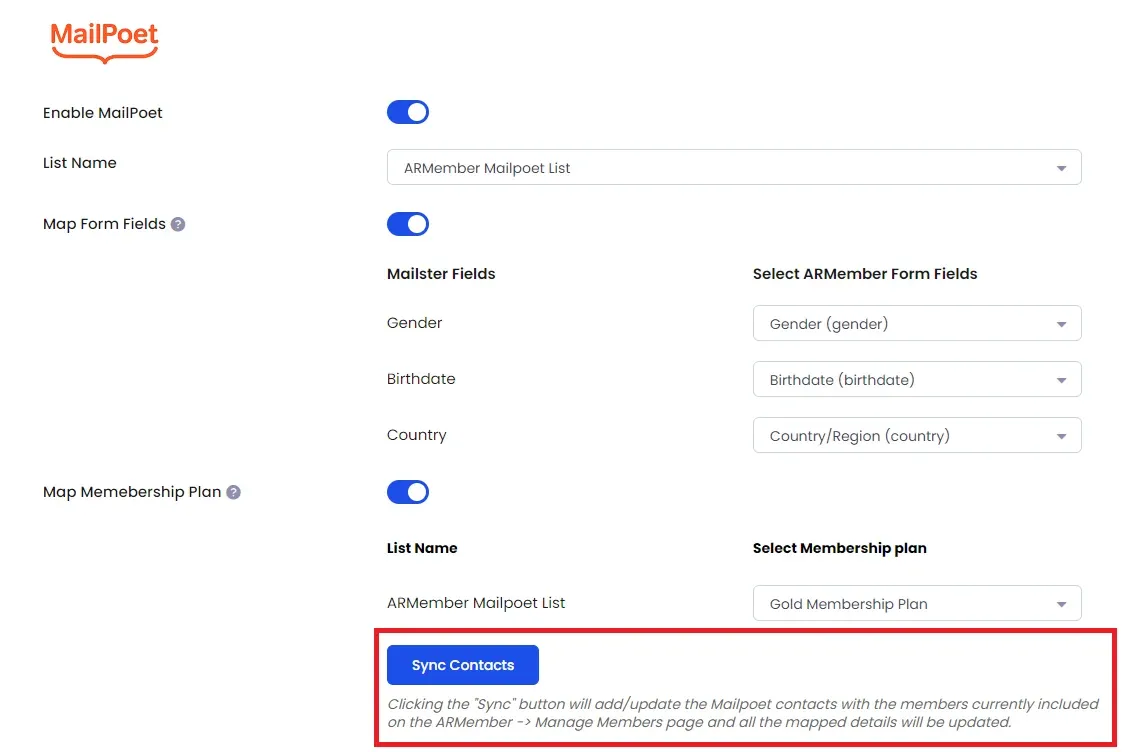Open the Gold Membership Plan dropdown
Viewport: 1139px width, 752px height.
[x=916, y=604]
